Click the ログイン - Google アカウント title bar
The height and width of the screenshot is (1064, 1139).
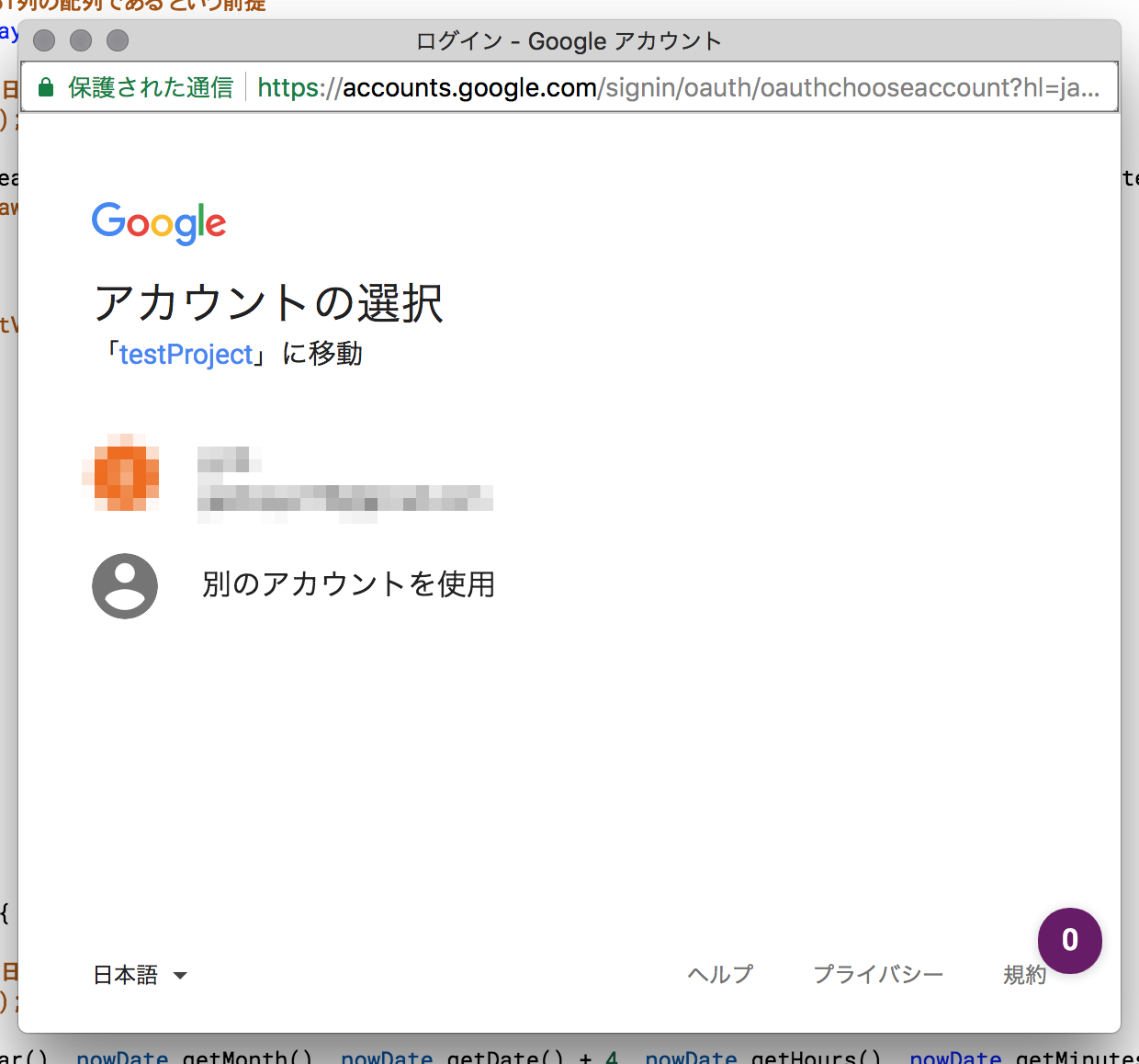pos(569,41)
